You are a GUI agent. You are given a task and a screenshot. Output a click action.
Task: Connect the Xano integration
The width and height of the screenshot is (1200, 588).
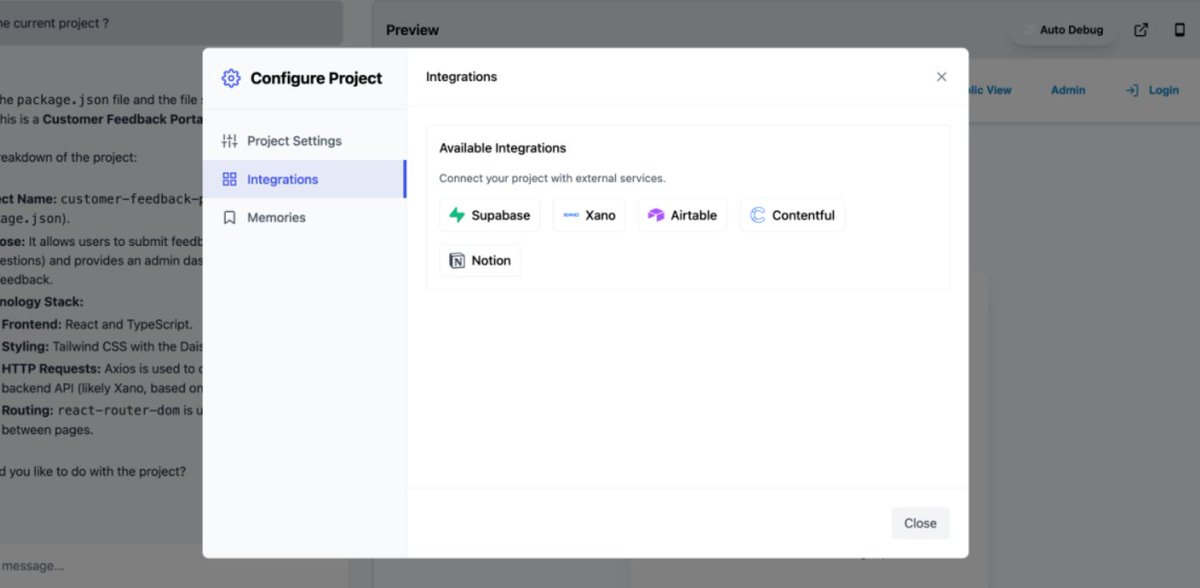[x=589, y=215]
